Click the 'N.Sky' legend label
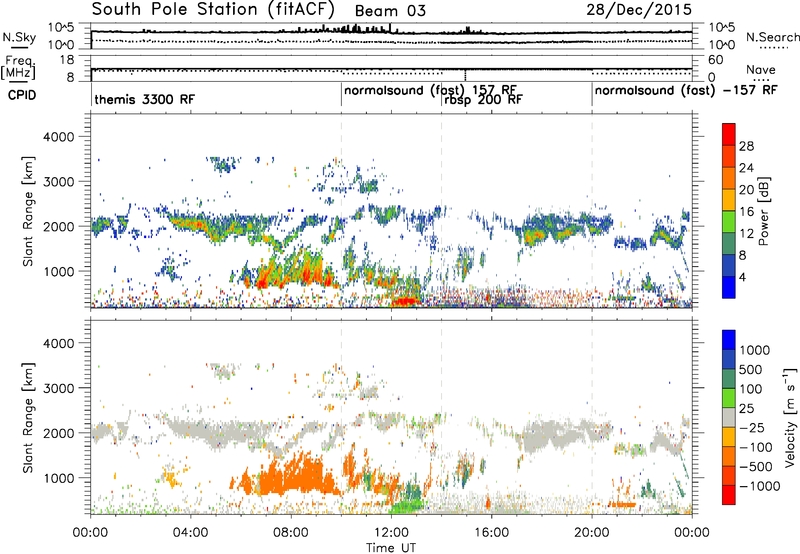Screen dimensions: 800x554 pyautogui.click(x=19, y=37)
